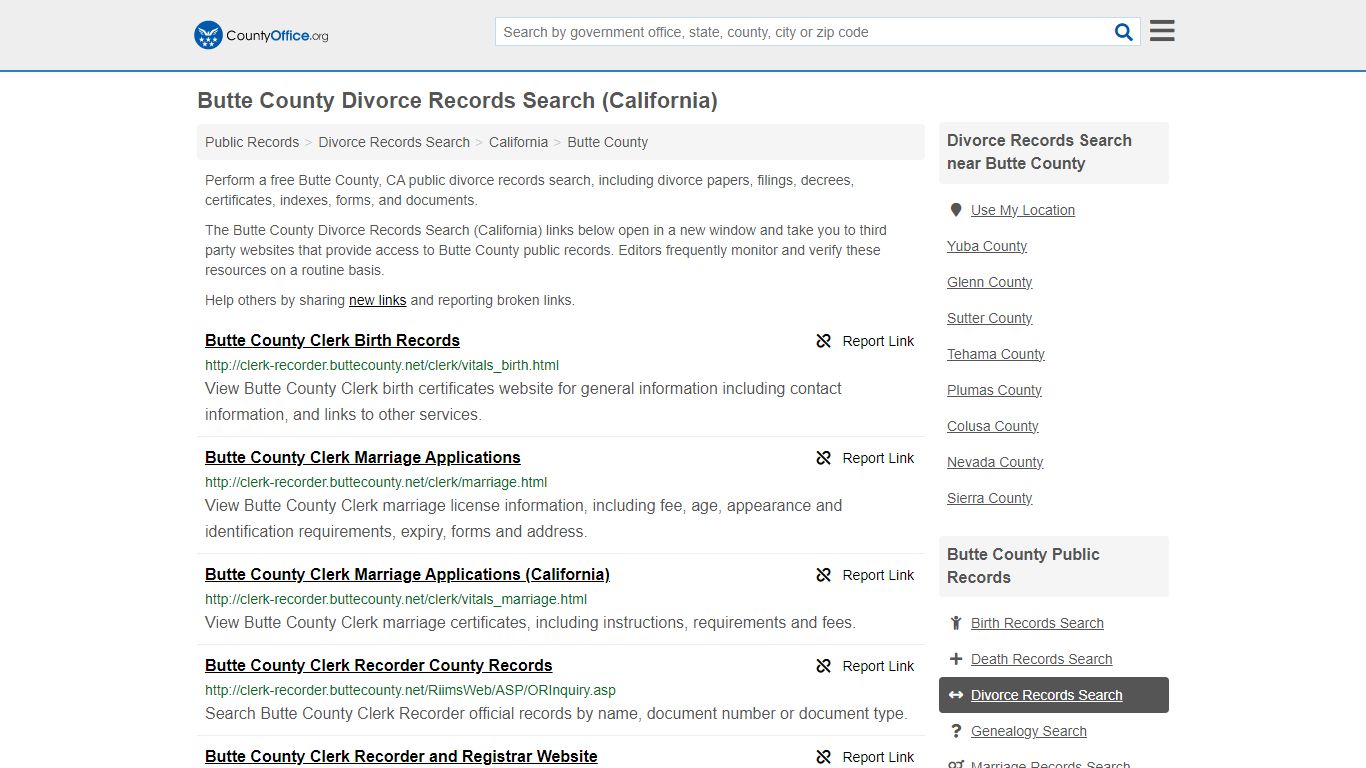
Task: Open Yuba County link
Action: coord(987,246)
